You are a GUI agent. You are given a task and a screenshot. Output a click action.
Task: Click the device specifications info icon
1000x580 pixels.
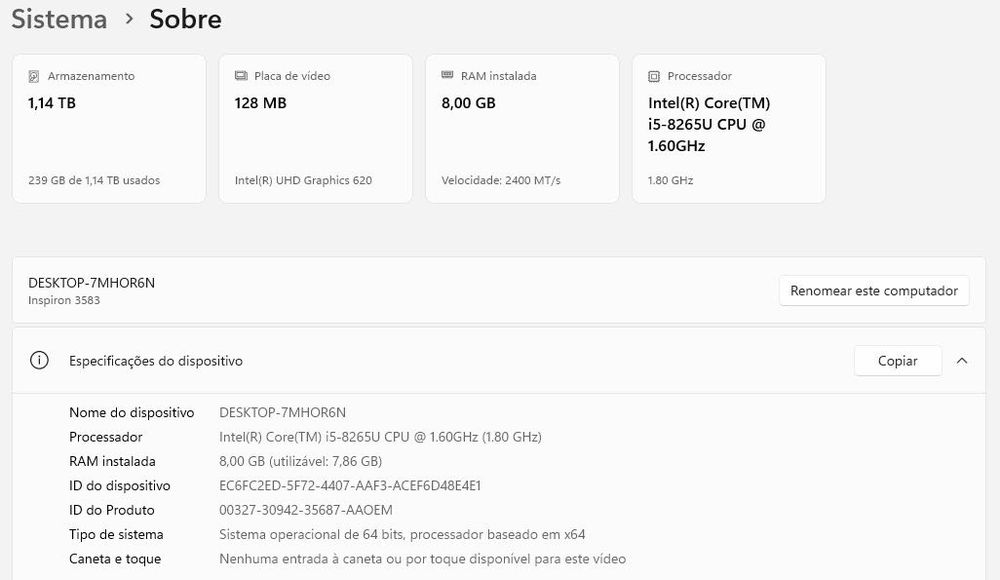click(x=39, y=361)
